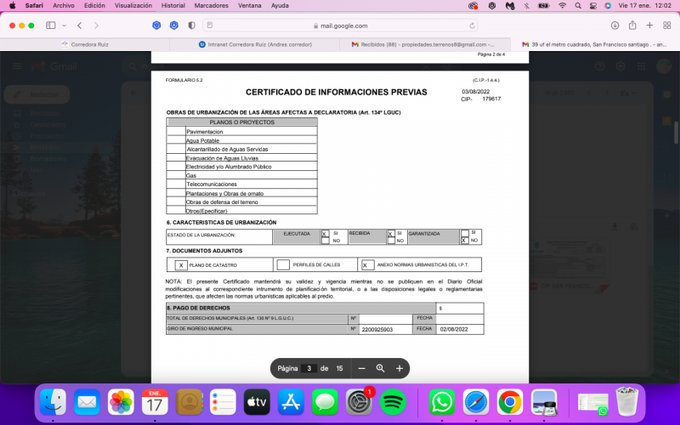Open Mail from the Dock
The image size is (680, 425).
tap(87, 402)
